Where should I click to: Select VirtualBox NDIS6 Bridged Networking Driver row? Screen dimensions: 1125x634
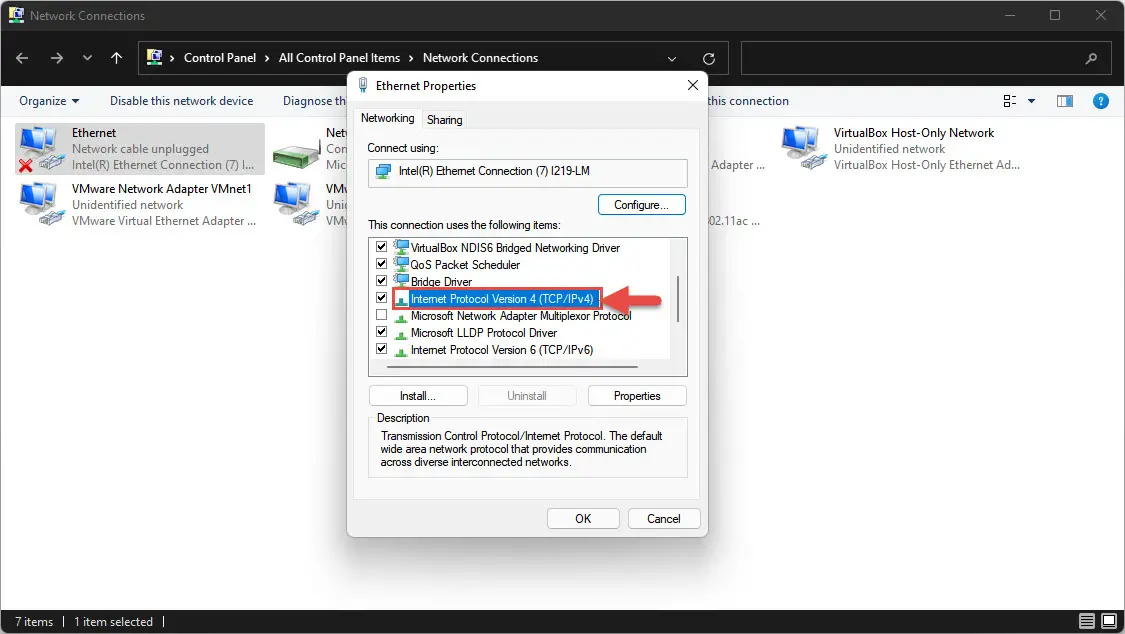(515, 247)
